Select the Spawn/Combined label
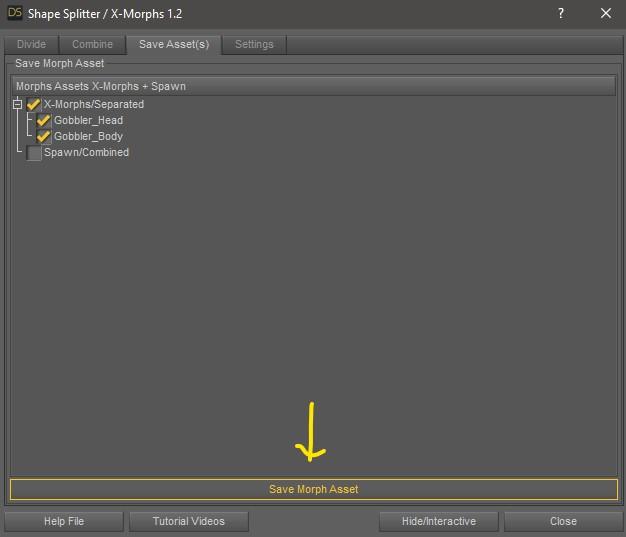626x537 pixels. (86, 152)
